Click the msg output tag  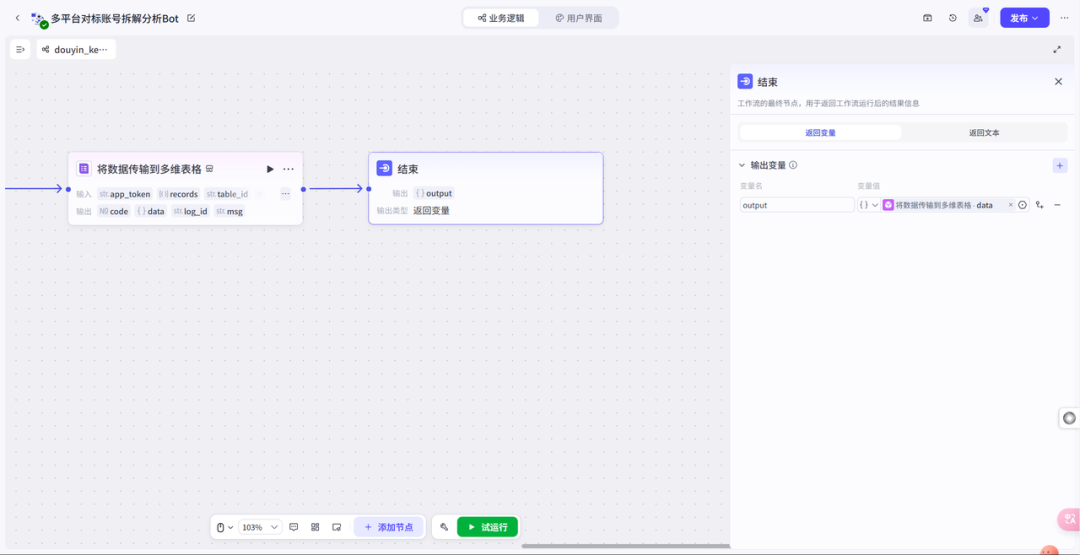coord(229,211)
